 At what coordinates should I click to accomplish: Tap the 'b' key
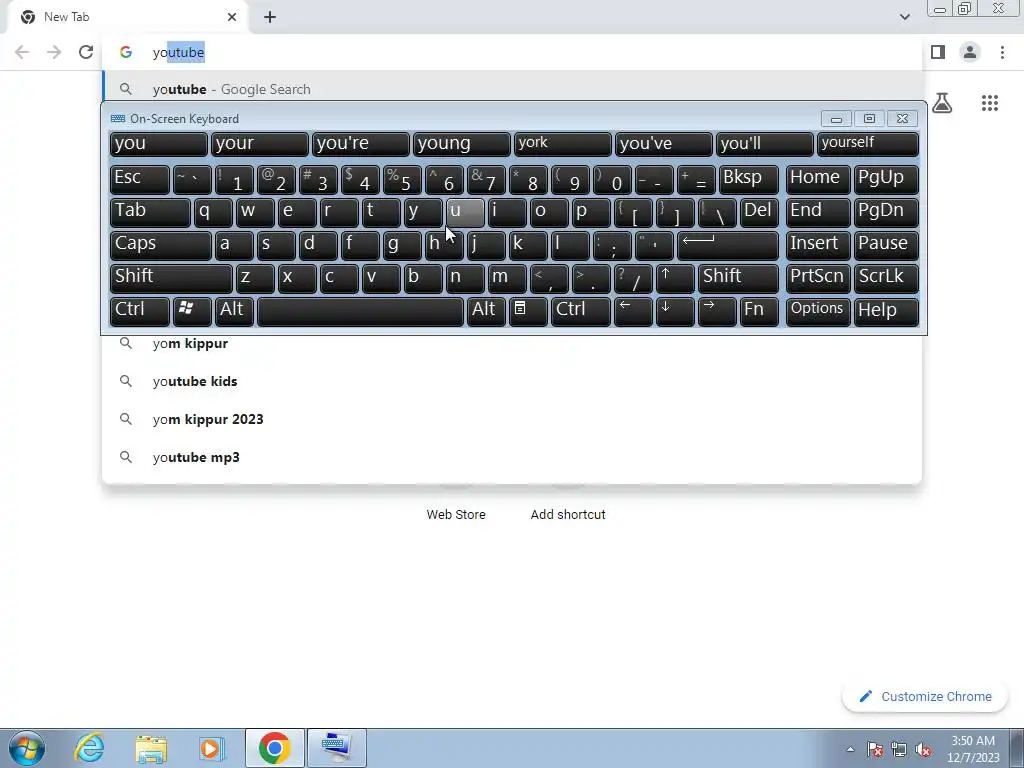(423, 278)
